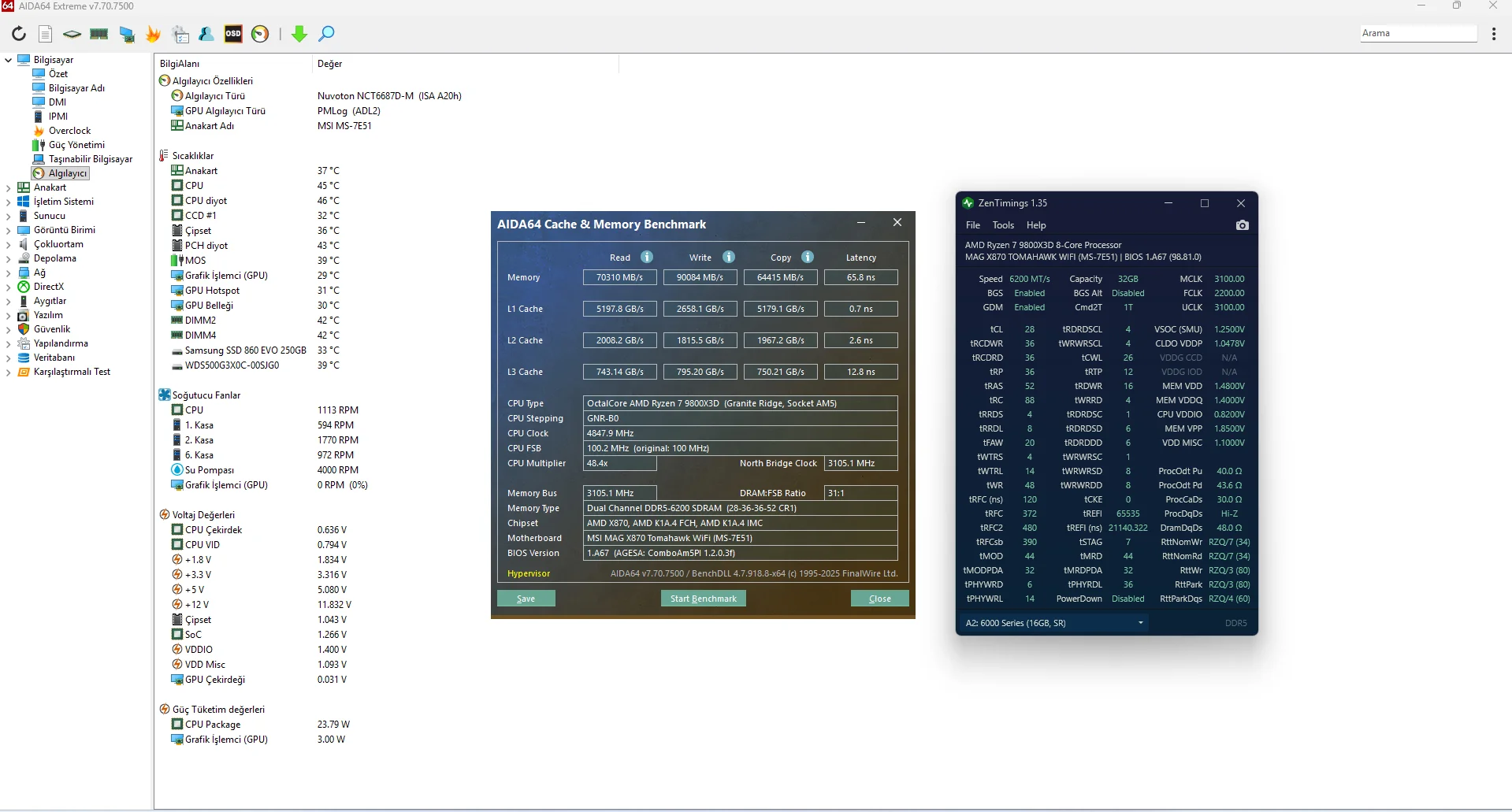This screenshot has height=812, width=1512.
Task: Open the ZenTimings File menu
Action: tap(973, 225)
